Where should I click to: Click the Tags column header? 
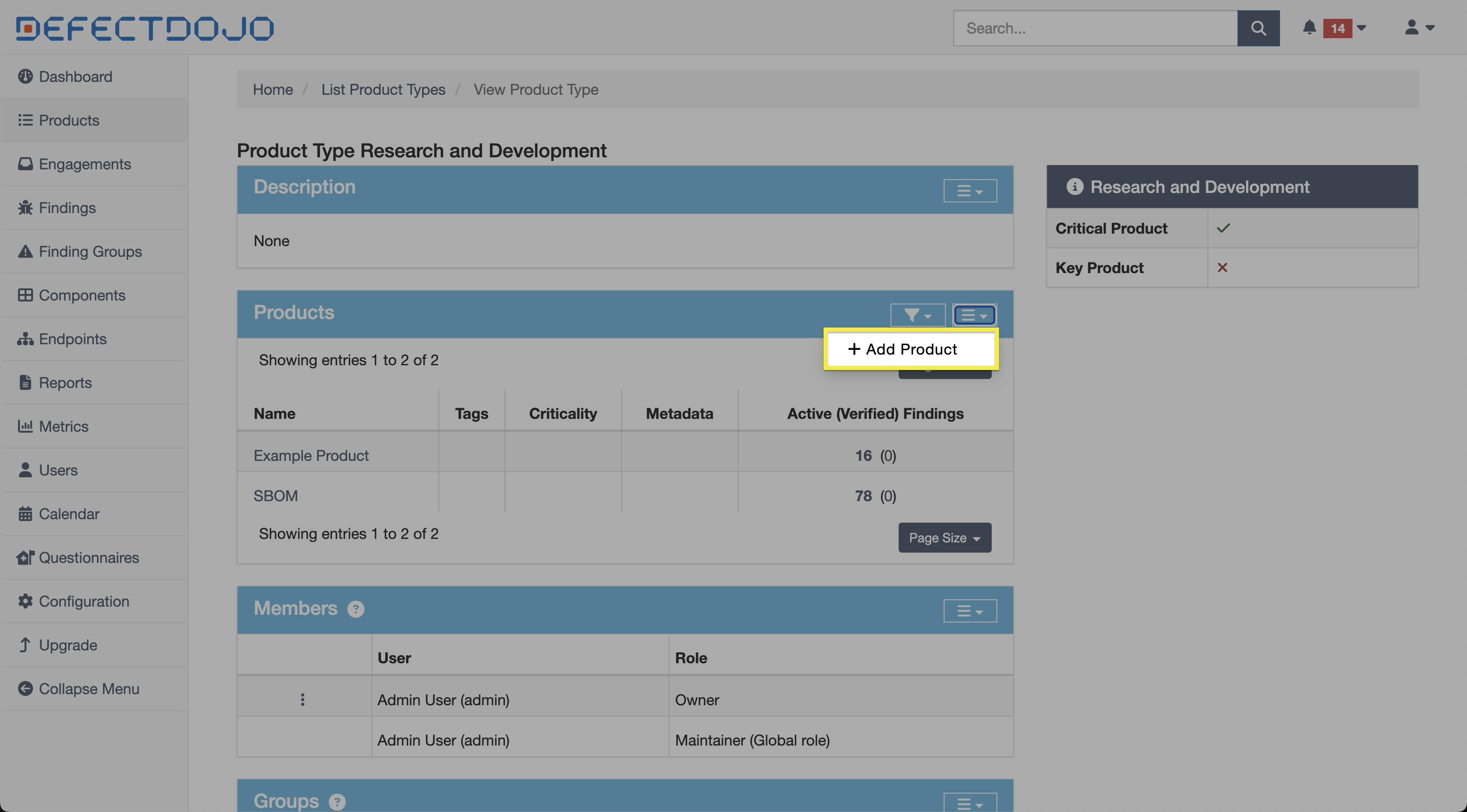471,413
